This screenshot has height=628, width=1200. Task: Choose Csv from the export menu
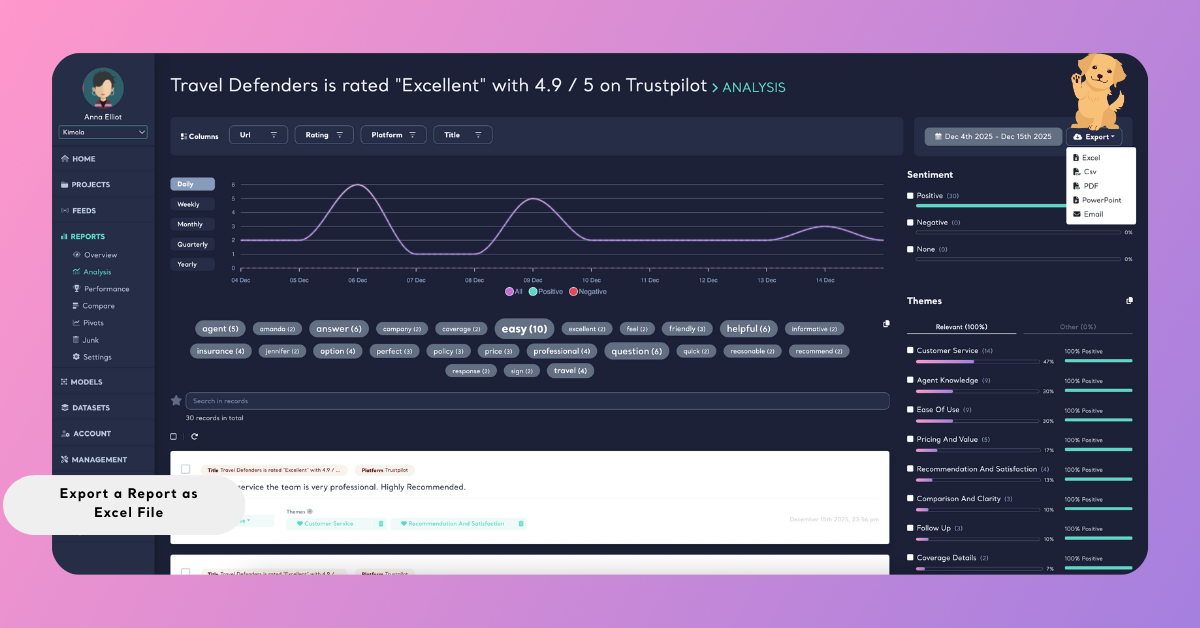click(1089, 172)
